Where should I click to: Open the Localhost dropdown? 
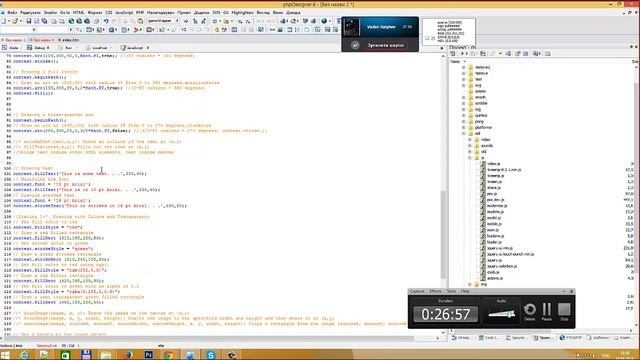coord(99,48)
